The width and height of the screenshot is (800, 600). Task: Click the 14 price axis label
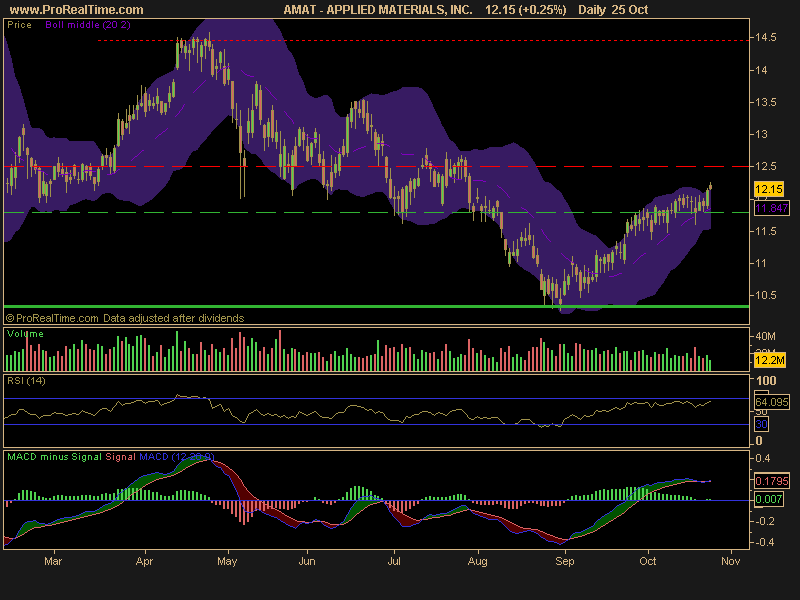click(761, 70)
